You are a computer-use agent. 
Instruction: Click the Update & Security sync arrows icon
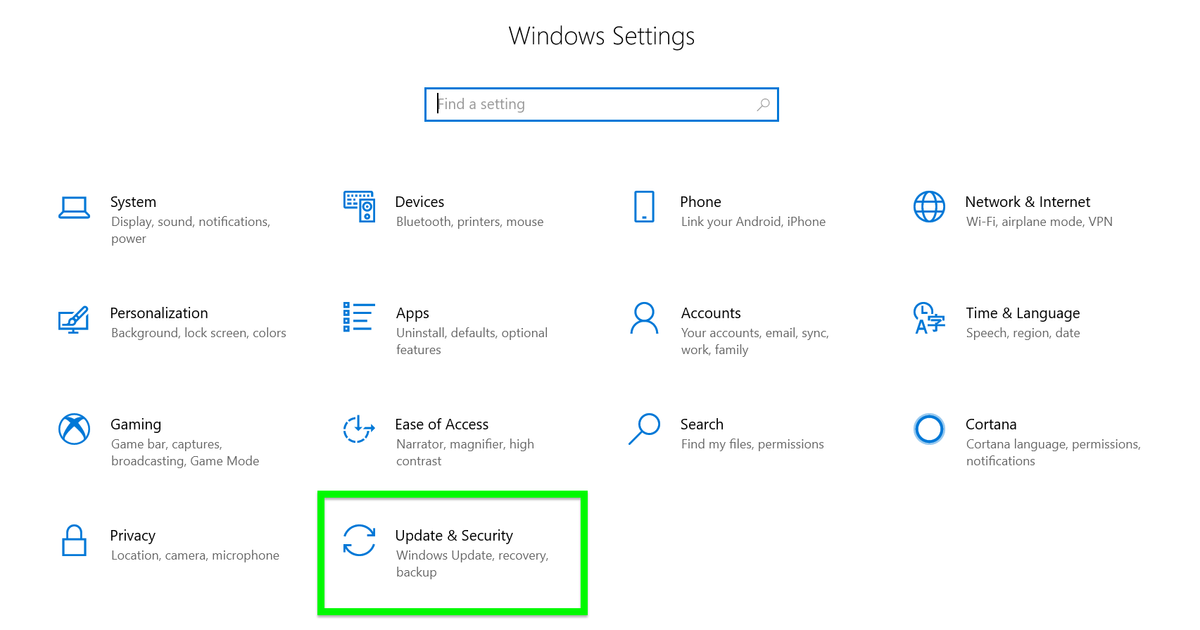[359, 541]
